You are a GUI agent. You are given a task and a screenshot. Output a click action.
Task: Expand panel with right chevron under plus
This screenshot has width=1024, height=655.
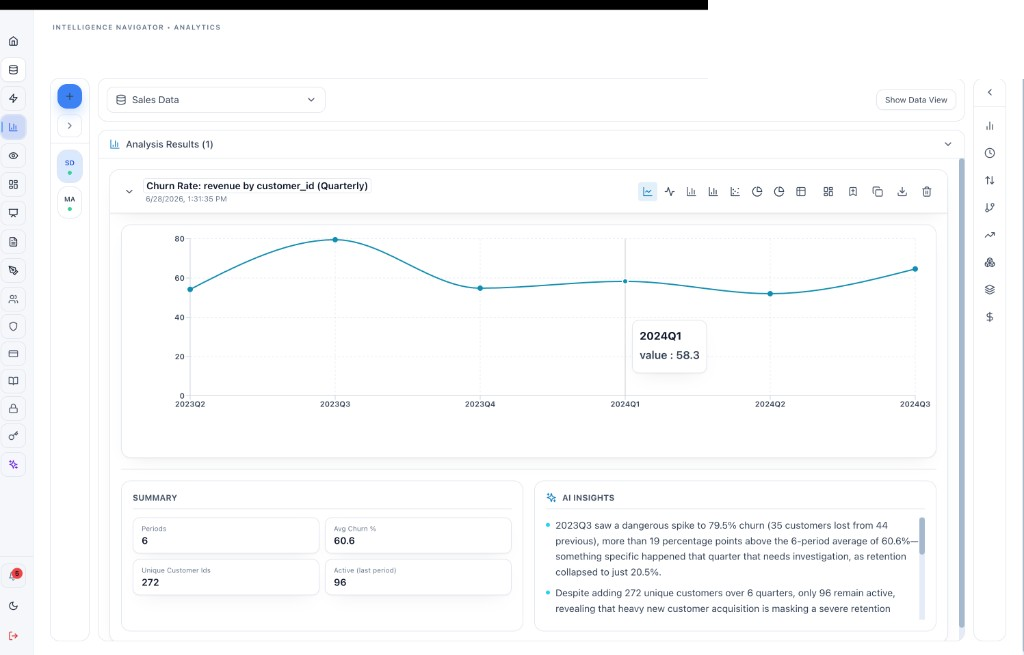coord(70,125)
